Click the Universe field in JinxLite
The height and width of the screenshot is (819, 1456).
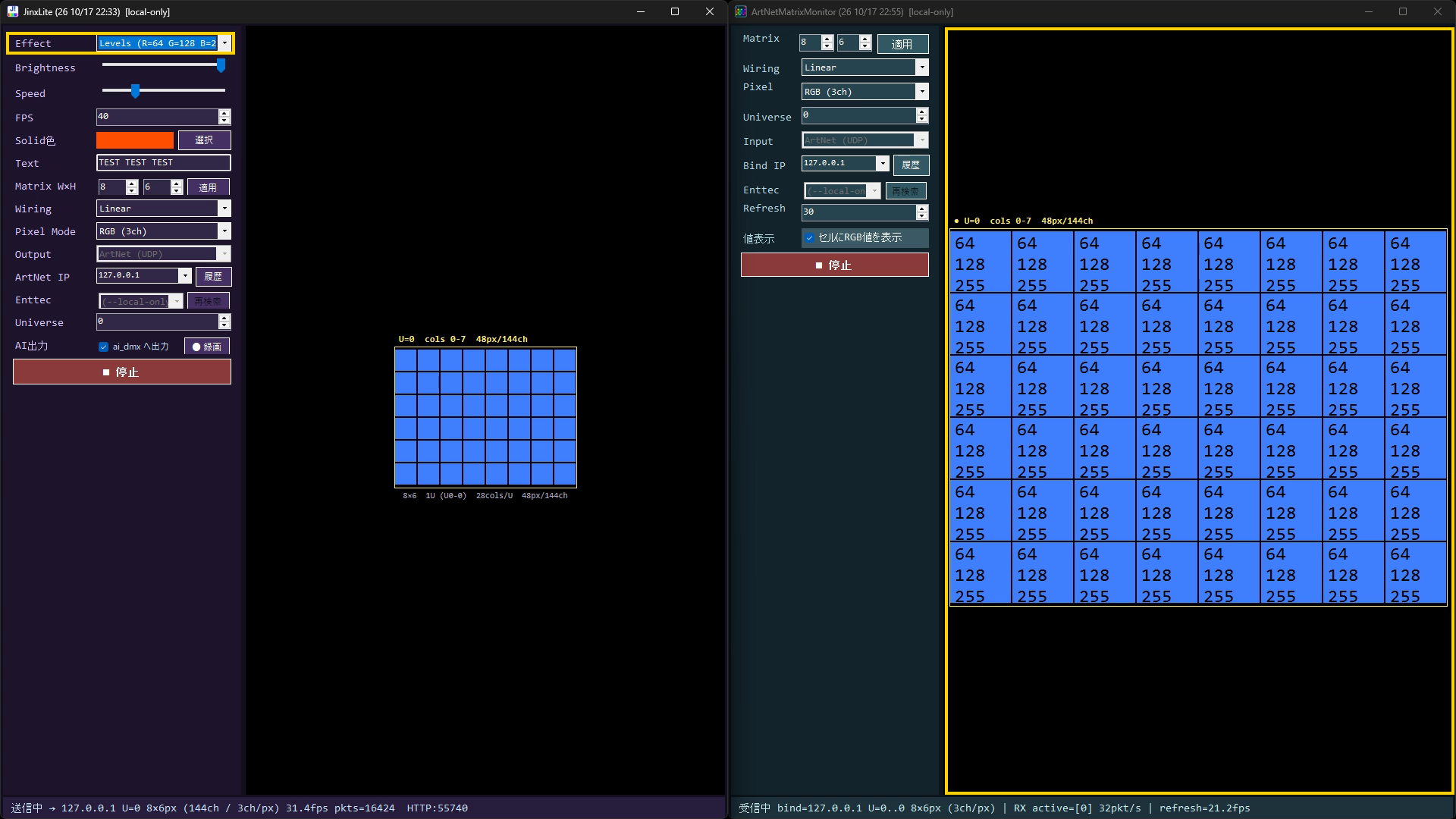(x=157, y=322)
